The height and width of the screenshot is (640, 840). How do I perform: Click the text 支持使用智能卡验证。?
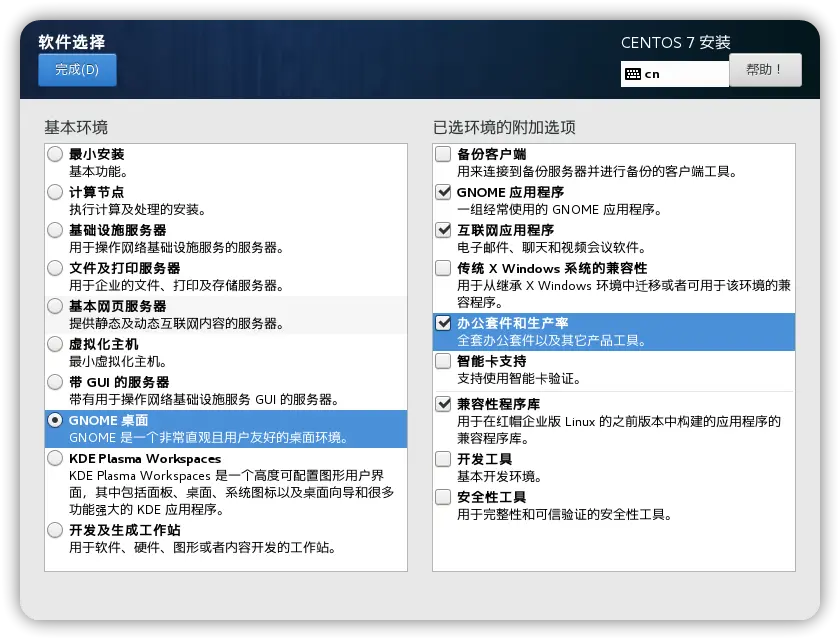[x=520, y=379]
